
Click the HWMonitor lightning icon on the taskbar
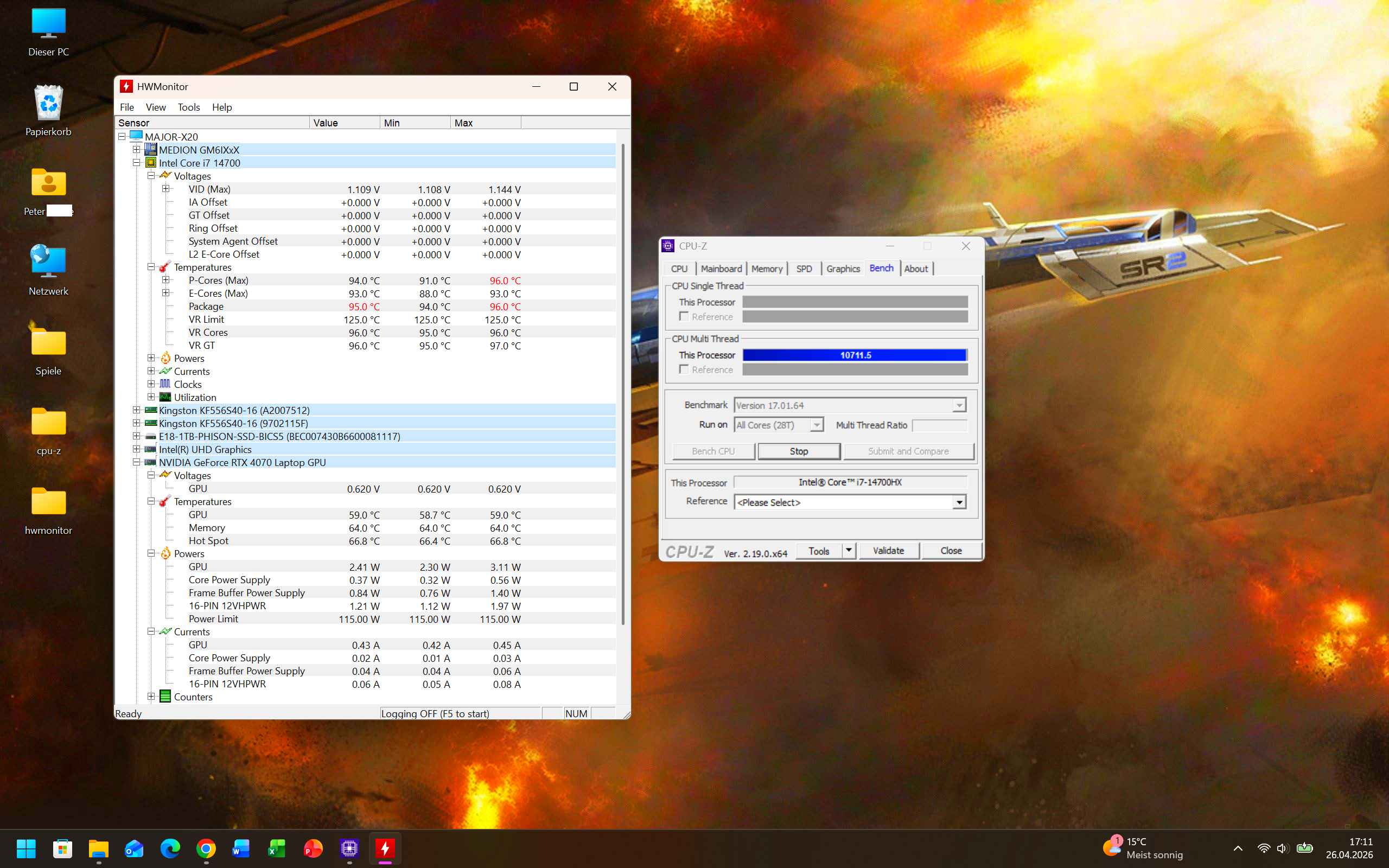[385, 849]
